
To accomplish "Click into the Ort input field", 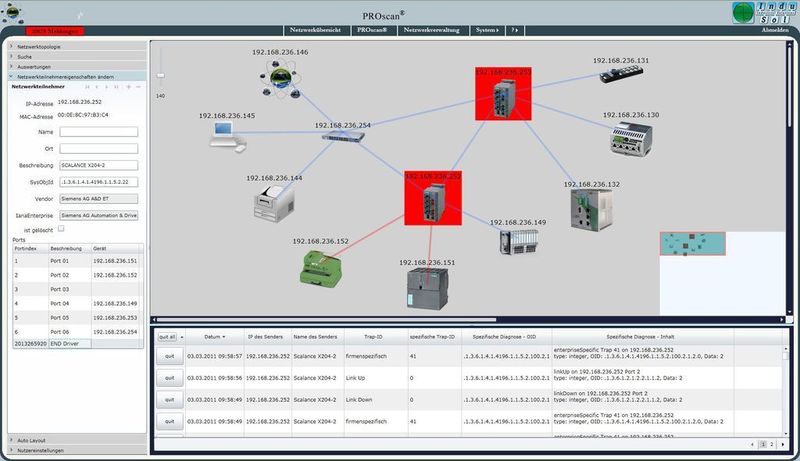I will [x=98, y=148].
